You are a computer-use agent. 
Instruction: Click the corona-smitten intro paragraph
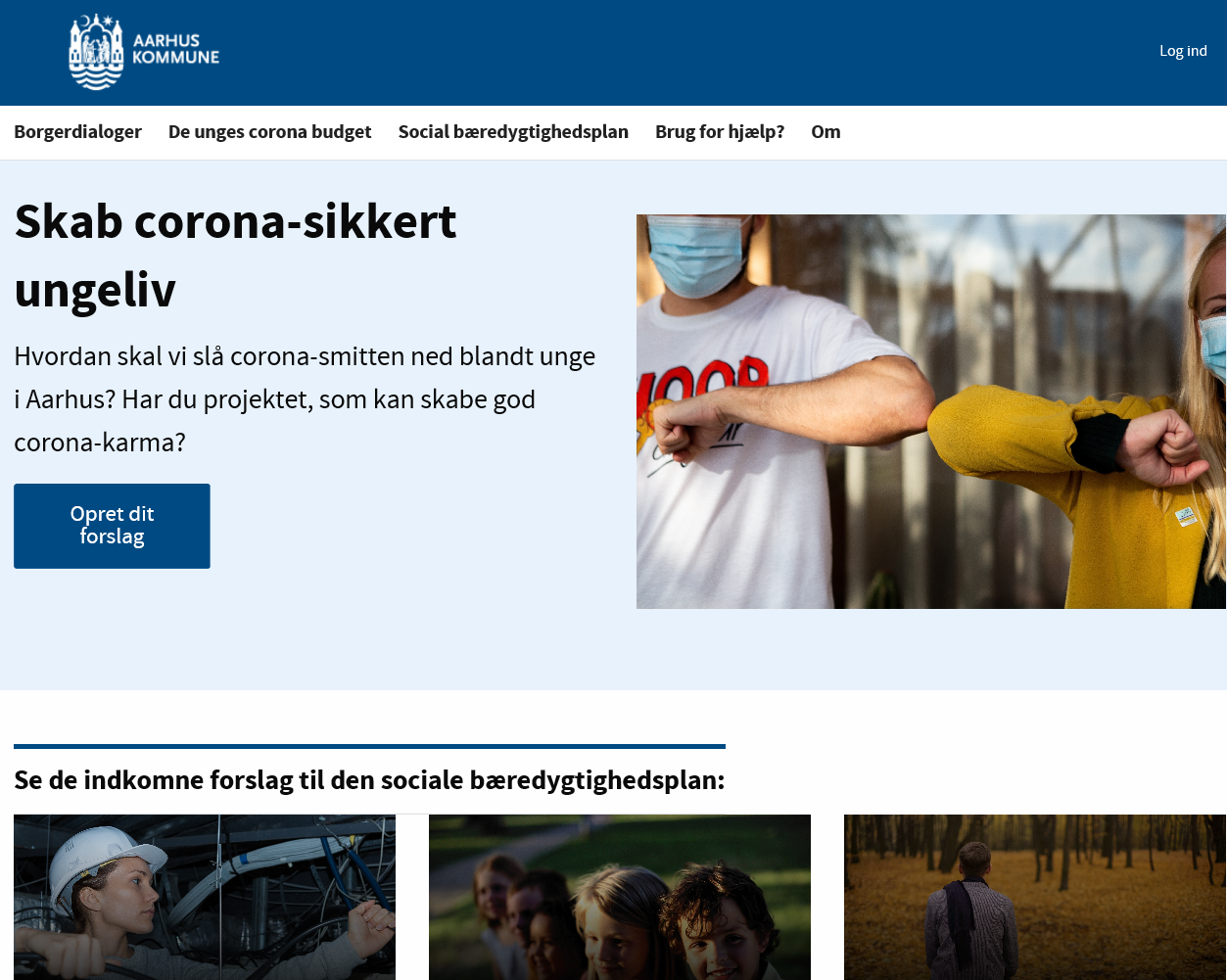(305, 398)
